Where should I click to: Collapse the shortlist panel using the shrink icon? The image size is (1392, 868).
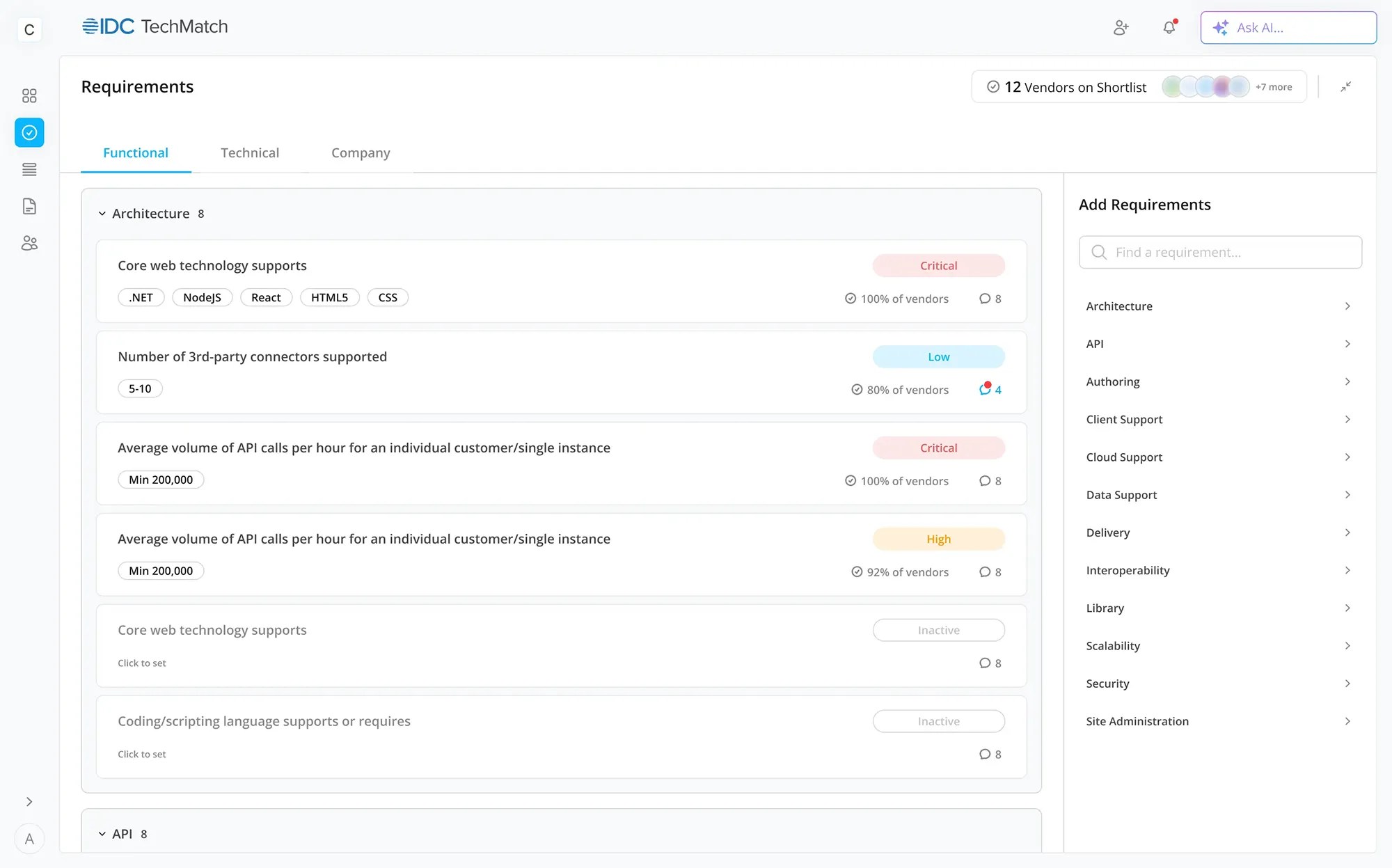click(1345, 86)
